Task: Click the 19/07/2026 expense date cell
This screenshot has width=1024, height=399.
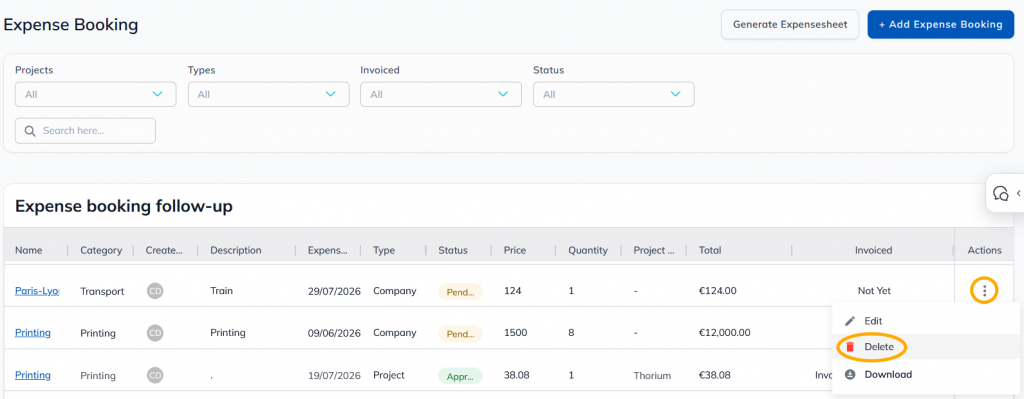Action: tap(334, 375)
